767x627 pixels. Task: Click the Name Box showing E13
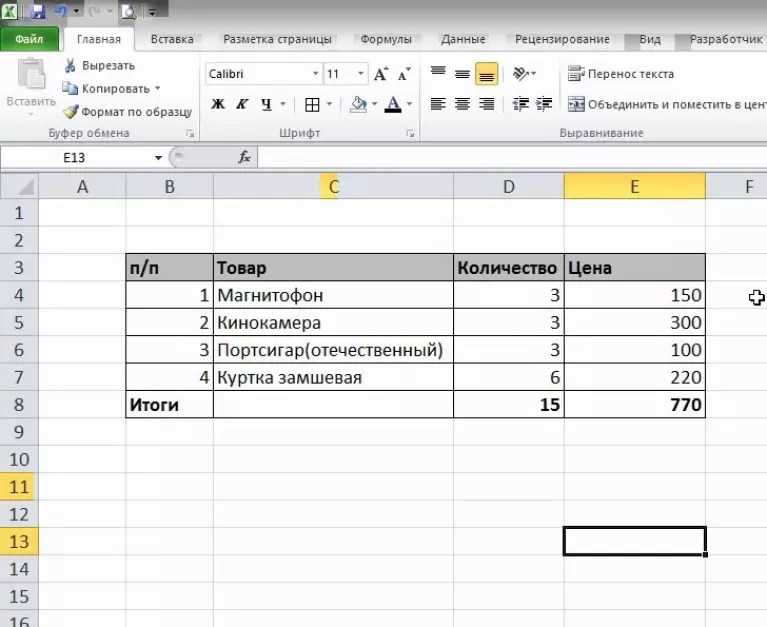[x=74, y=157]
